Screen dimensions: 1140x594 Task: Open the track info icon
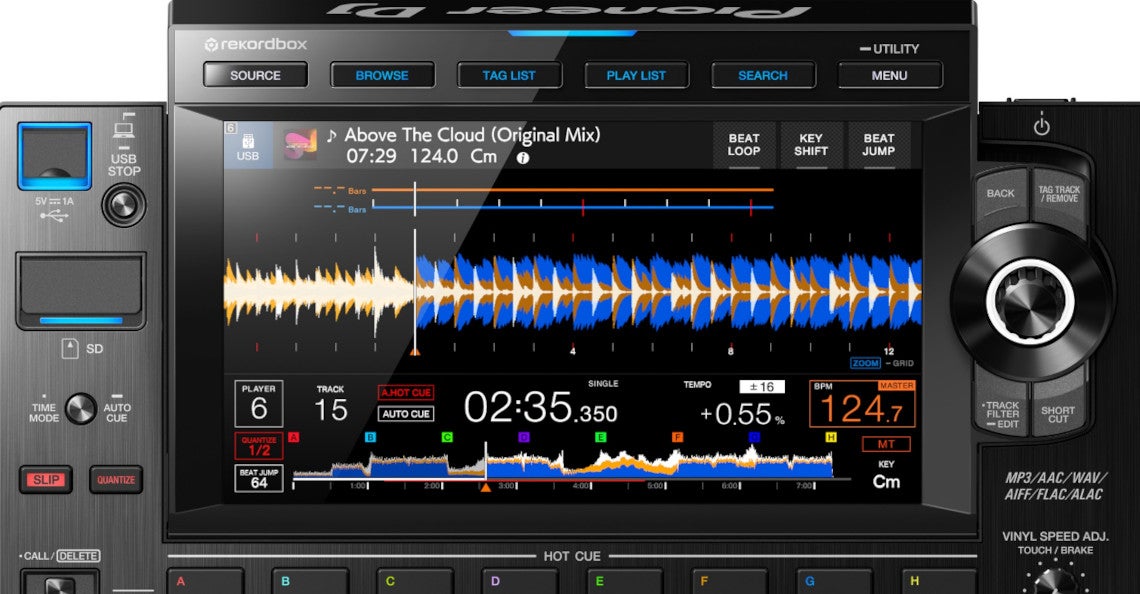[x=523, y=158]
